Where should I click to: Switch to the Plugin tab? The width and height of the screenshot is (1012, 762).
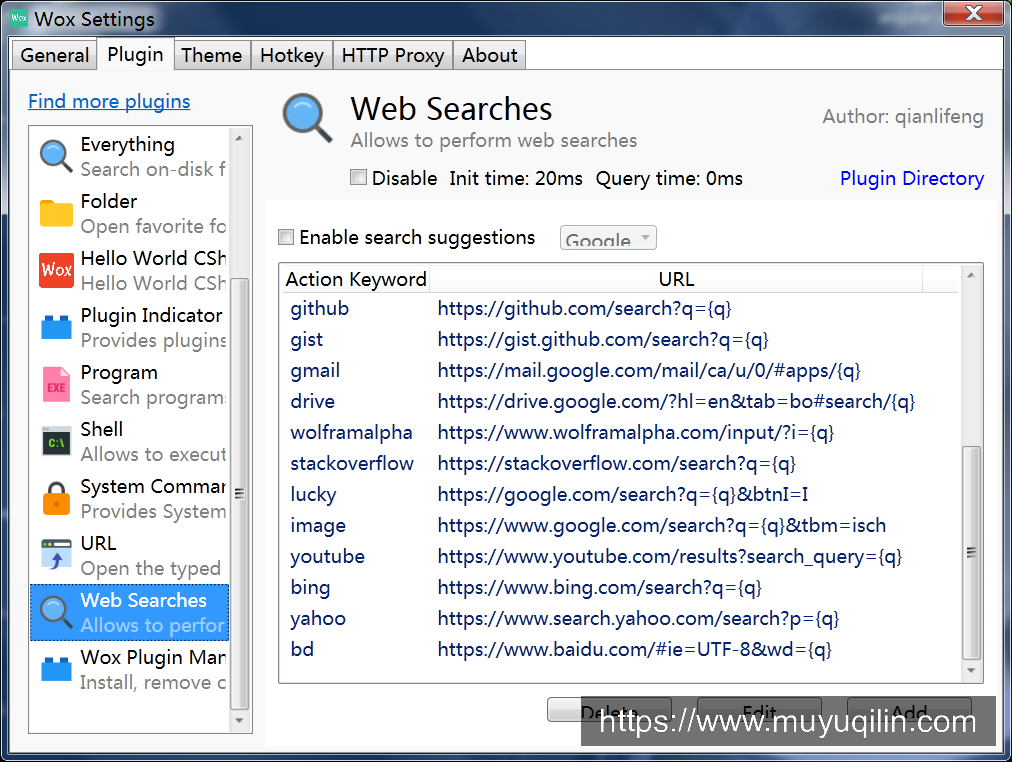pyautogui.click(x=136, y=54)
